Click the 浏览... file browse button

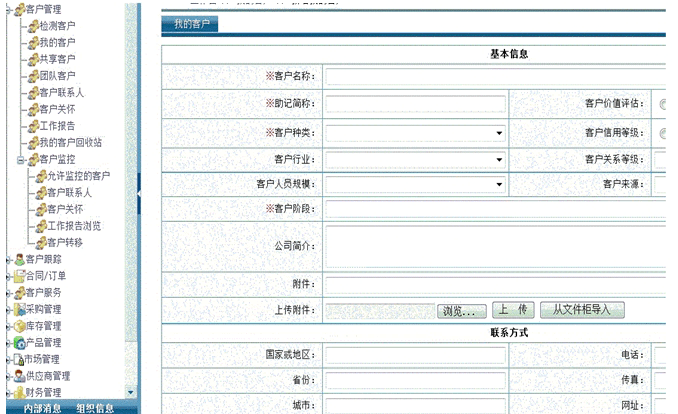coord(461,311)
